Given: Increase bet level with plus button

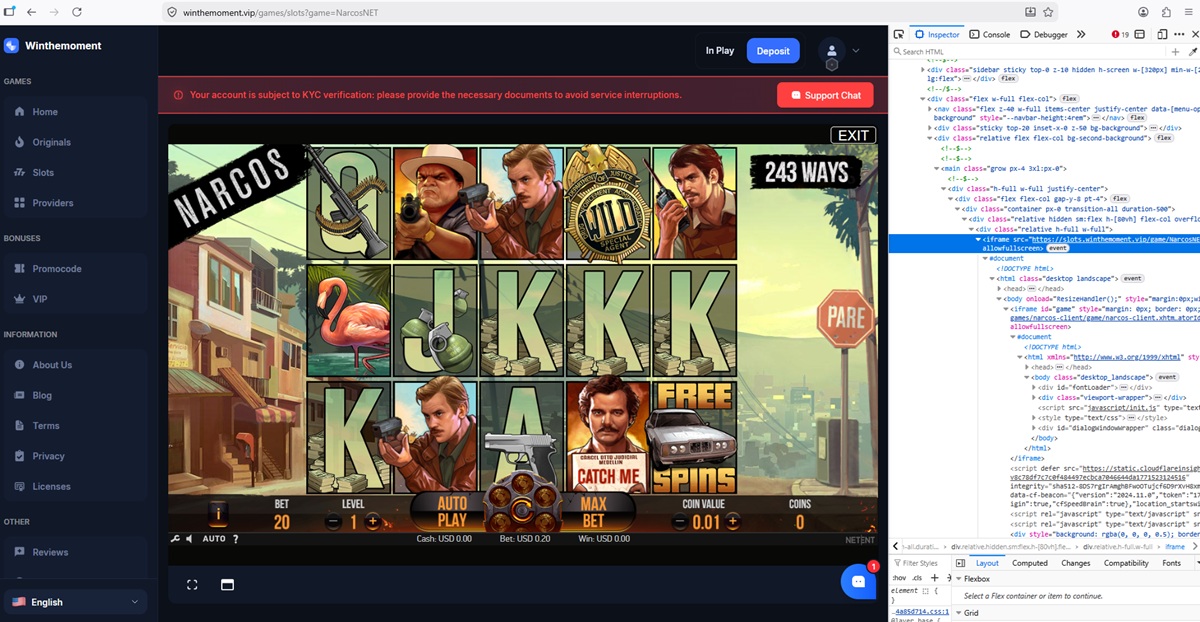Looking at the screenshot, I should pyautogui.click(x=373, y=522).
